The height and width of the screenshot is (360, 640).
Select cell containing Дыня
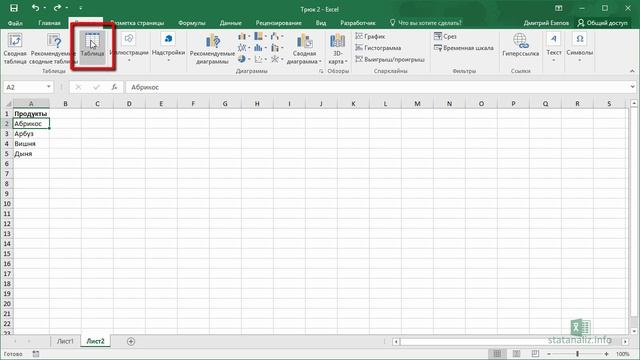coord(31,154)
